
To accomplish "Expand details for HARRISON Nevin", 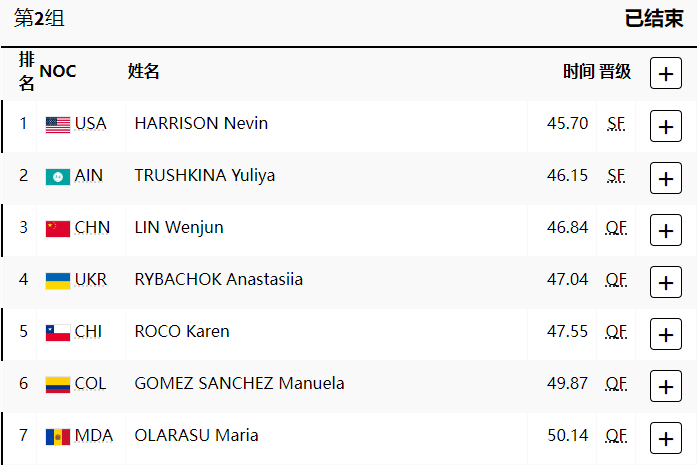I will (x=666, y=126).
